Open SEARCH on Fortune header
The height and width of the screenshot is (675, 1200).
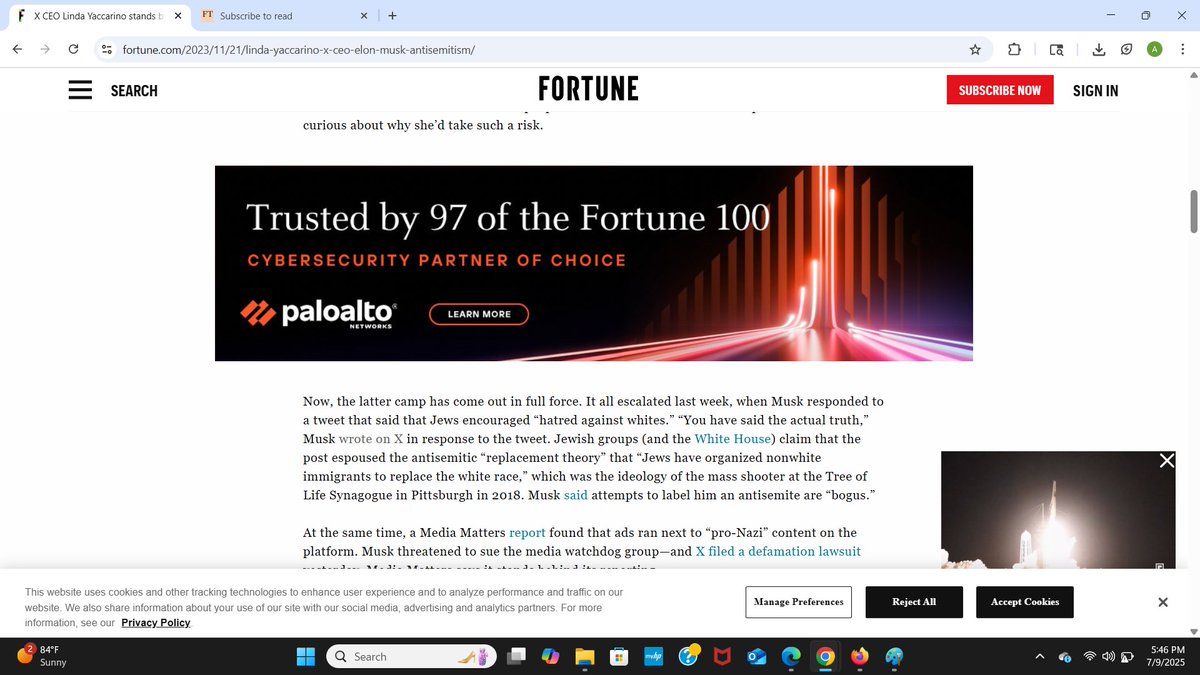(x=134, y=91)
